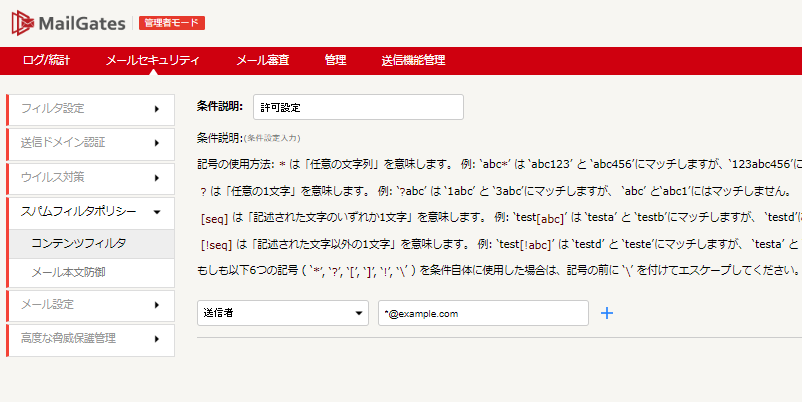
Task: Click the 条件説明 text field
Action: click(359, 107)
